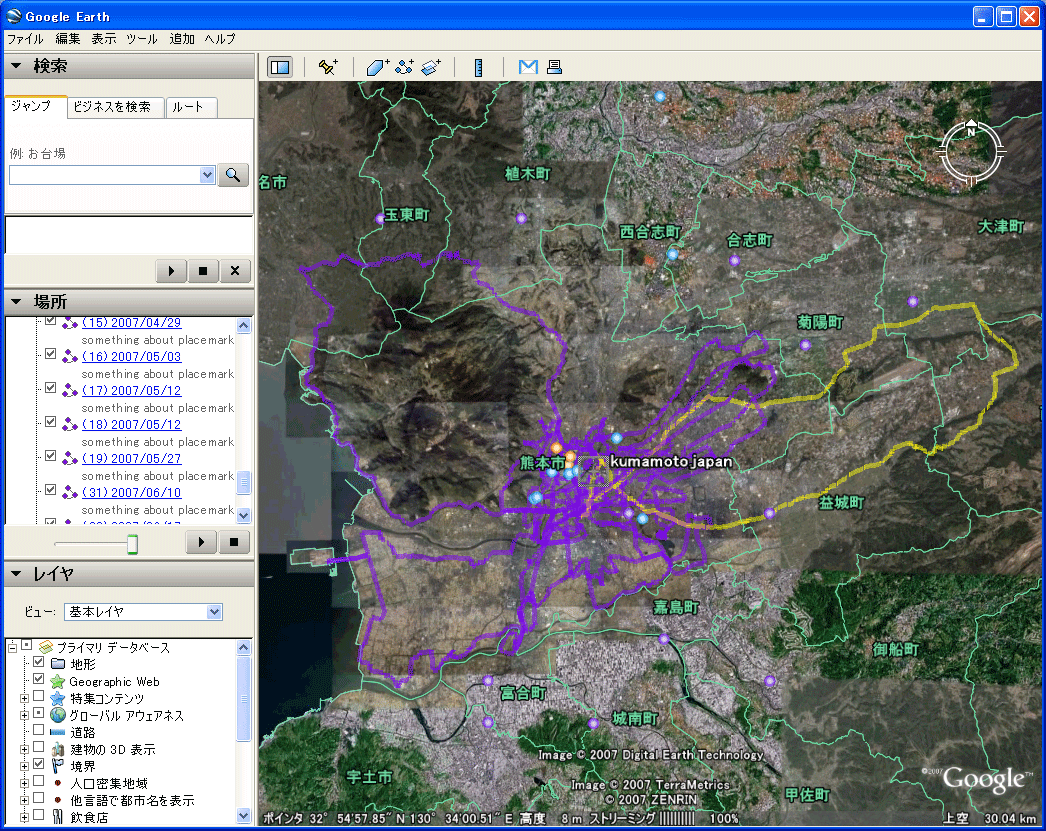Open the 追加 menu
Viewport: 1046px width, 831px height.
182,39
